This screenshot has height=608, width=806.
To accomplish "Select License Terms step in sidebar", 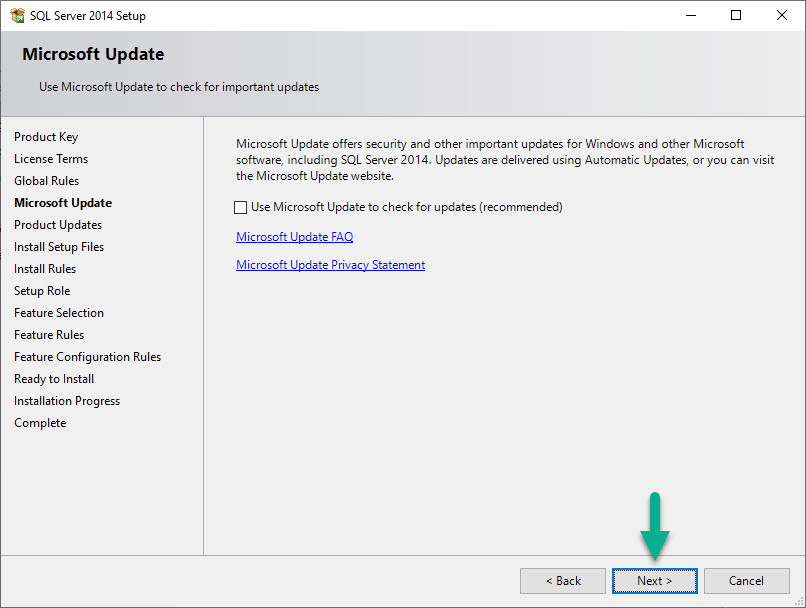I will point(51,159).
